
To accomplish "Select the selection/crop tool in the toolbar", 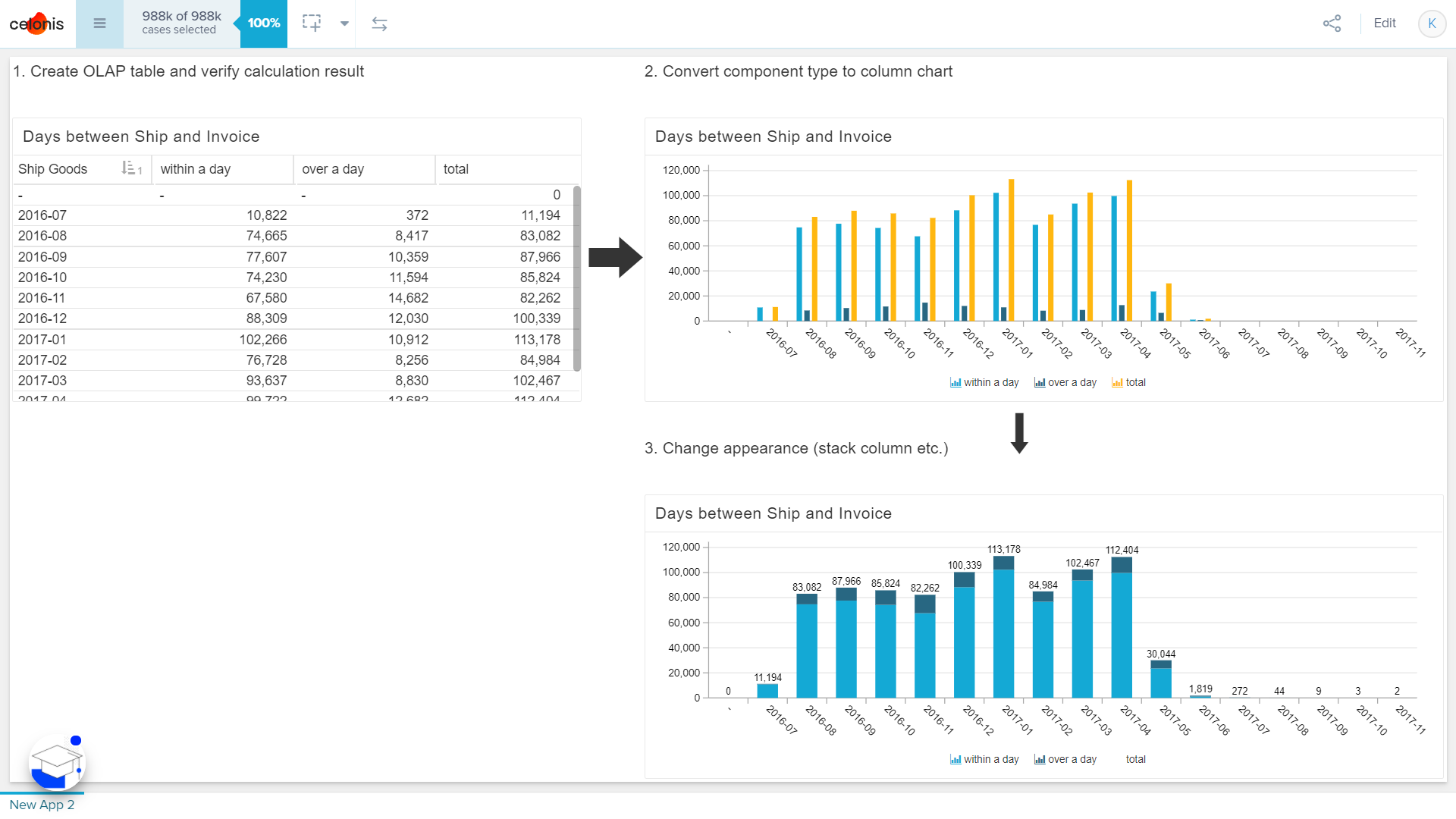I will (x=311, y=24).
